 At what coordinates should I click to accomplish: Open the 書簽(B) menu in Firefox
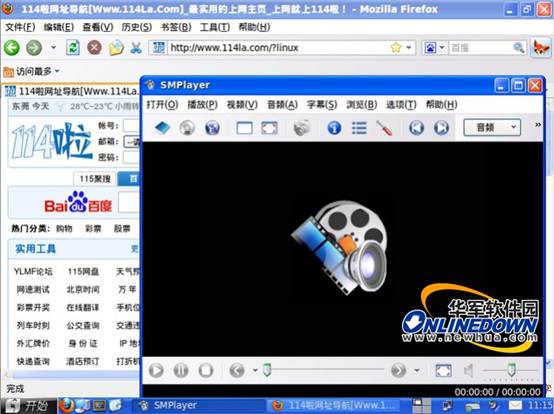pyautogui.click(x=176, y=27)
